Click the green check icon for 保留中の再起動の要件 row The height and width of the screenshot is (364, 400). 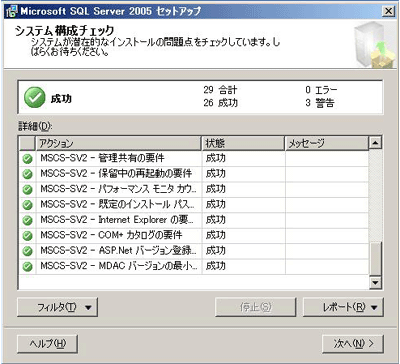pos(27,174)
